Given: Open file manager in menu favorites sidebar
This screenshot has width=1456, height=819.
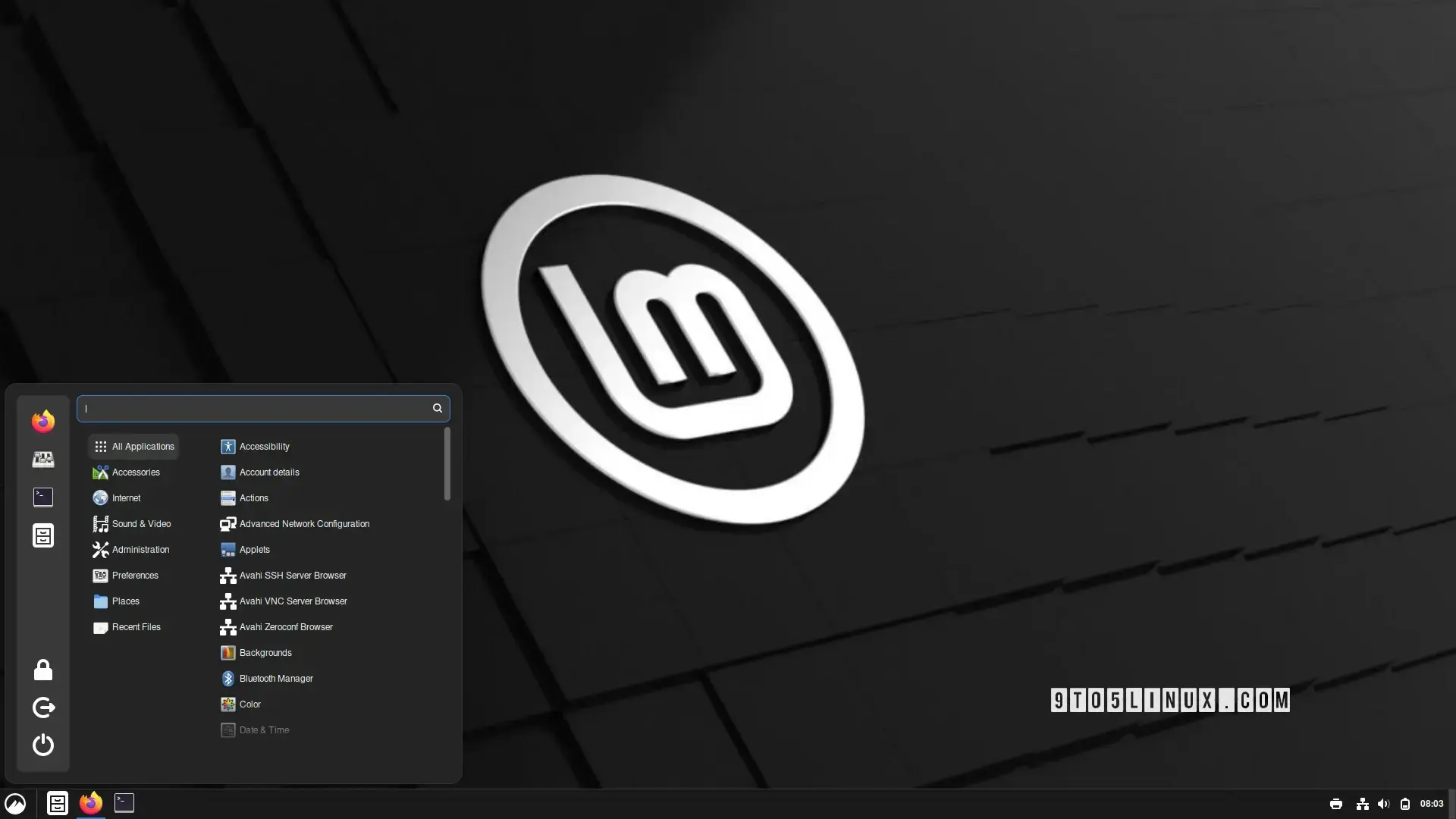Looking at the screenshot, I should tap(43, 535).
